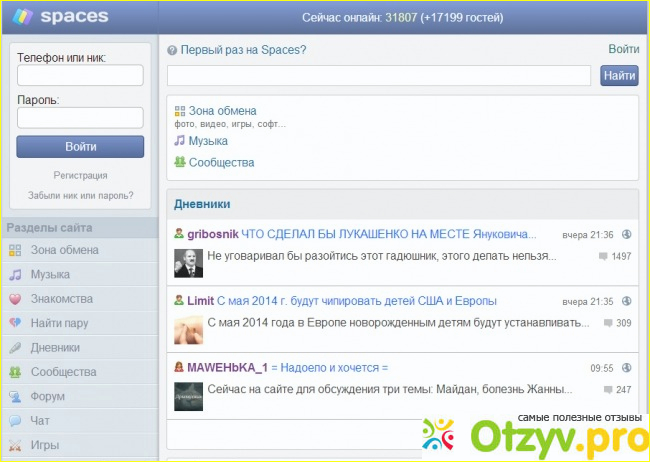Click the Зона обмена grid icon in sidebar
This screenshot has height=462, width=650.
(15, 250)
